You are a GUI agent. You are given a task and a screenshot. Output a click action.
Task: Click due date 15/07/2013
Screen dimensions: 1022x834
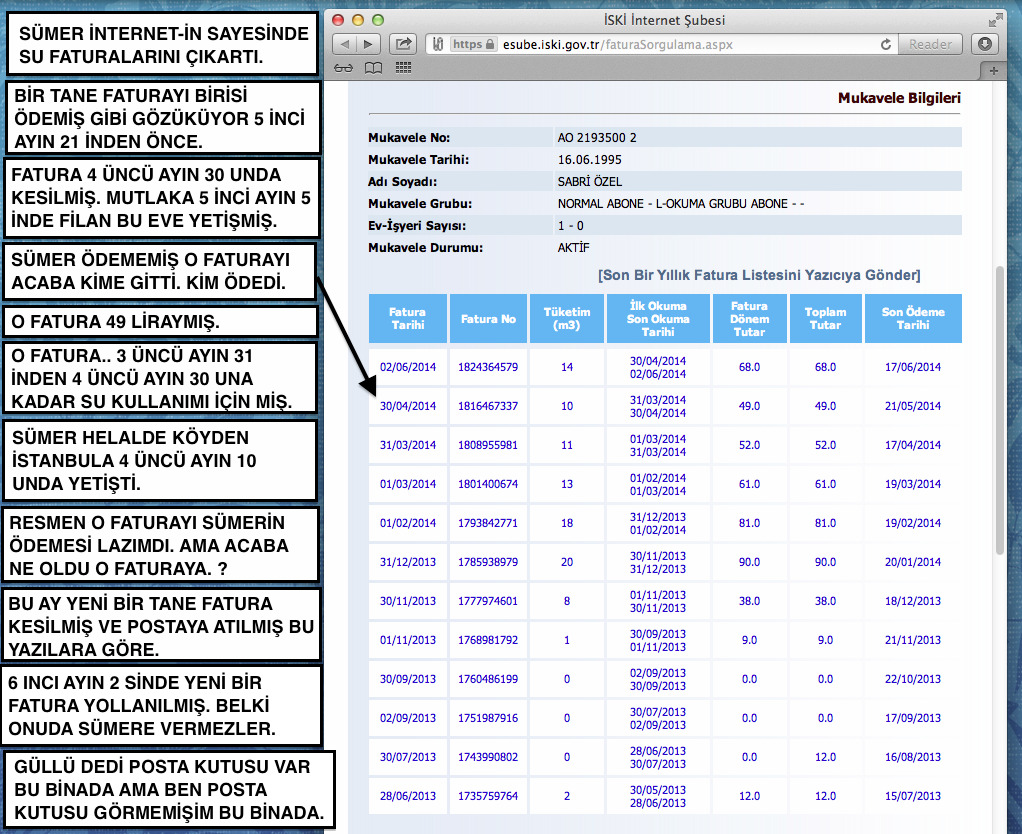click(912, 796)
